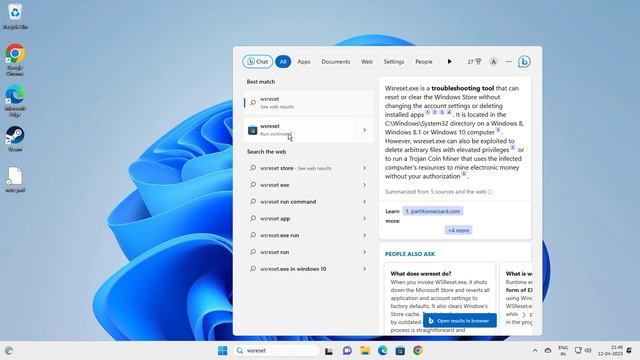This screenshot has height=360, width=640.
Task: Open the rewards points trophy icon
Action: click(x=474, y=62)
